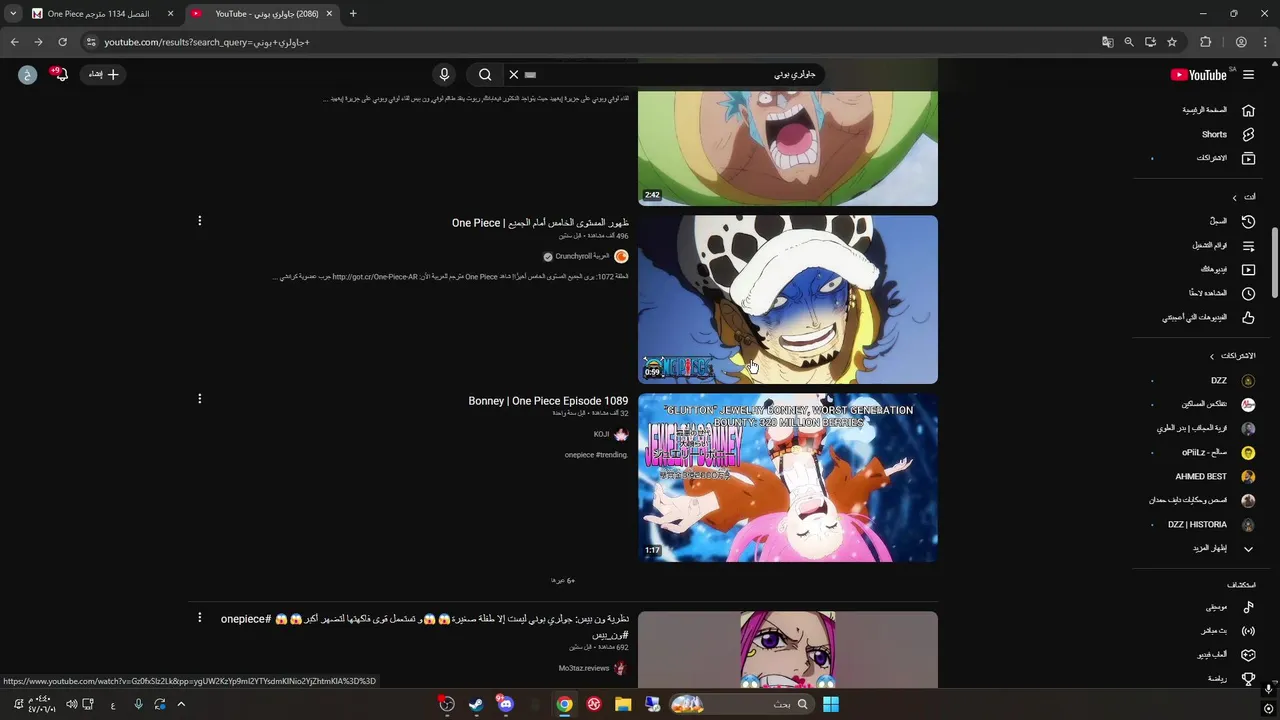This screenshot has width=1280, height=720.
Task: Close the One Piece chapter 1134 tab
Action: click(170, 14)
